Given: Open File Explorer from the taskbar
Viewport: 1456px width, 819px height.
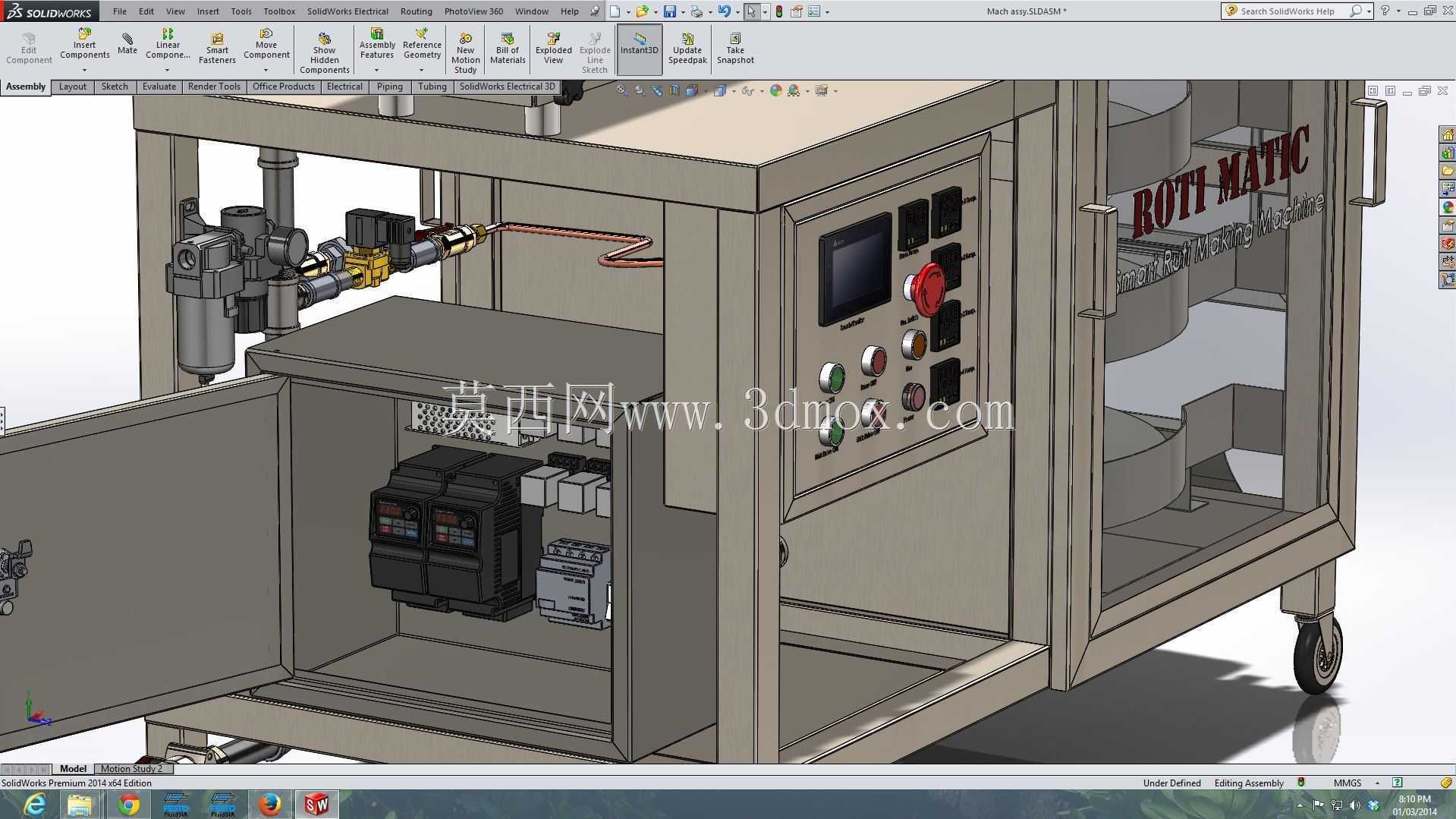Looking at the screenshot, I should [x=81, y=805].
